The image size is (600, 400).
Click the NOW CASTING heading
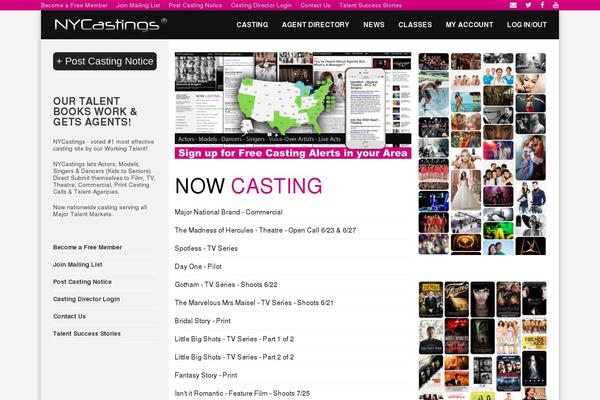pos(248,186)
